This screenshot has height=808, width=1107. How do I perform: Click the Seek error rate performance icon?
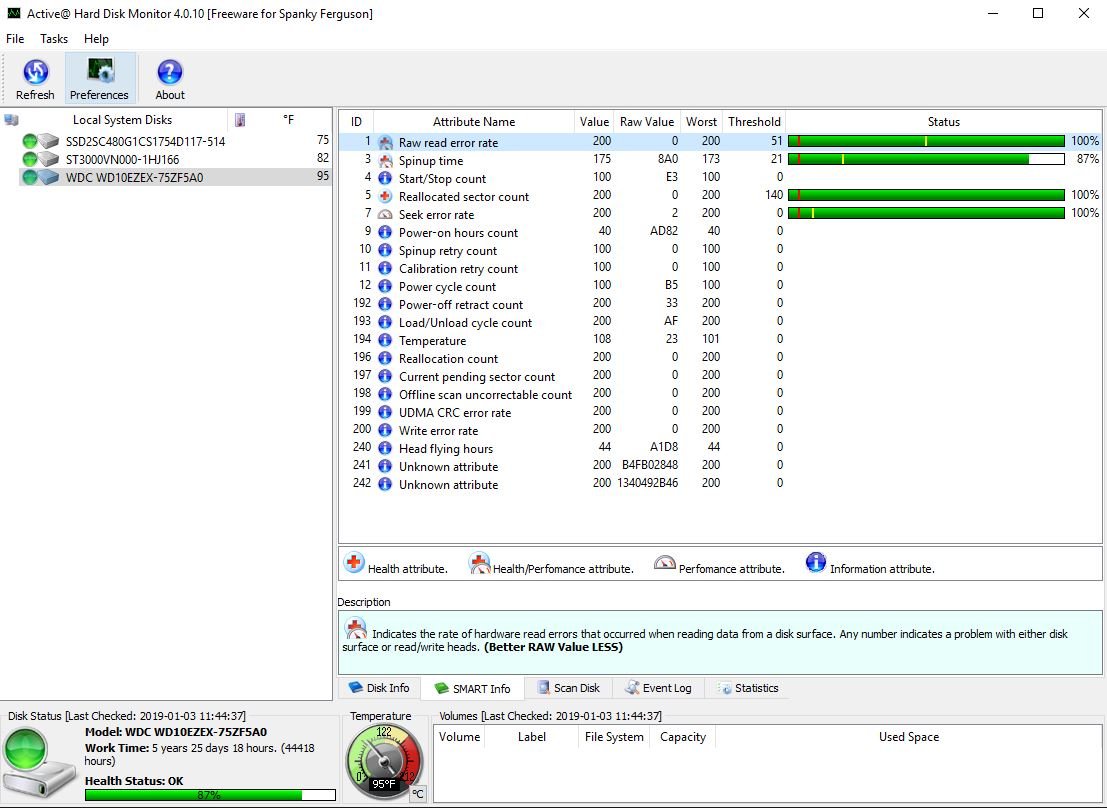click(386, 215)
